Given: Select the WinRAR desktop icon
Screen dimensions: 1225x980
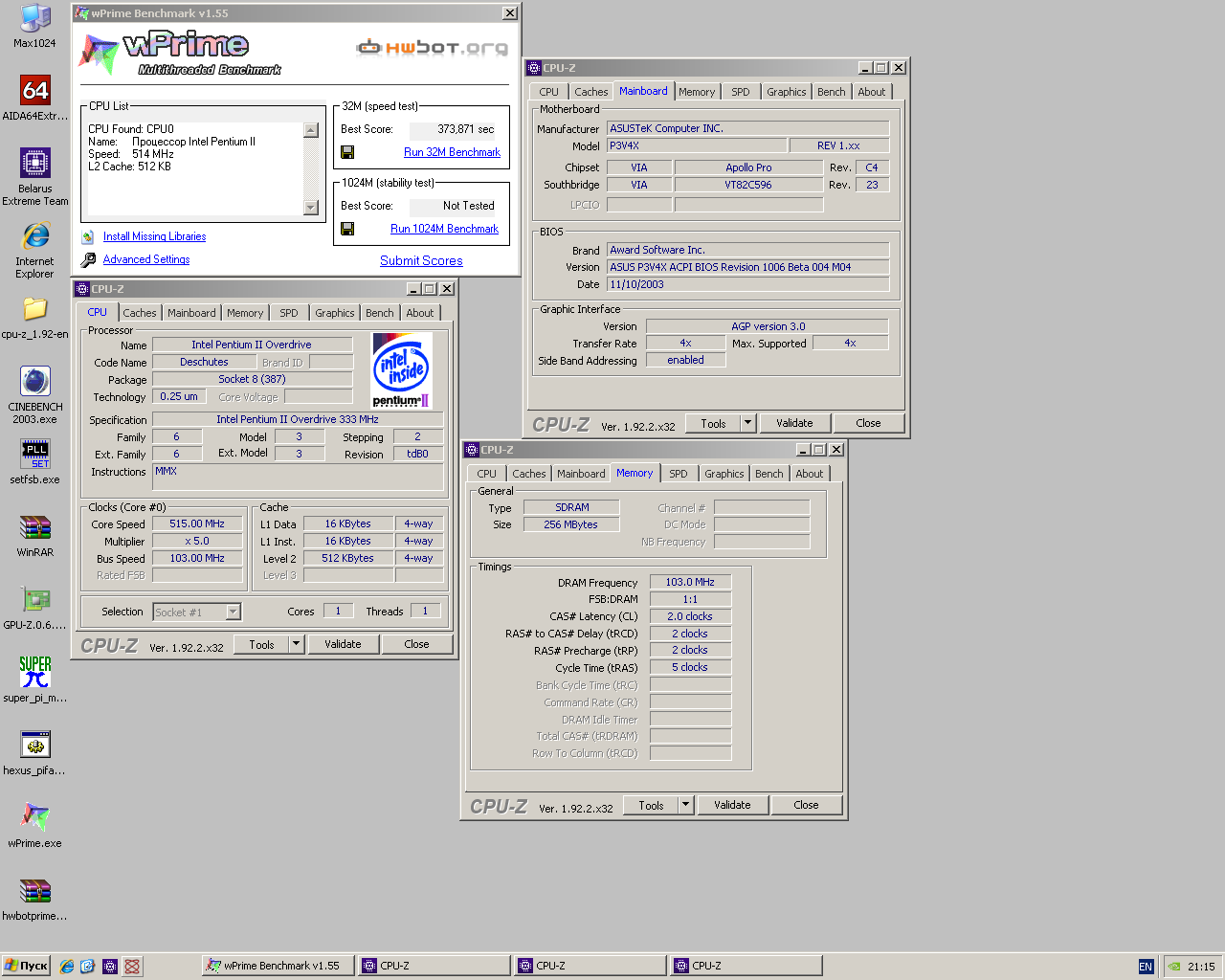Looking at the screenshot, I should tap(34, 535).
